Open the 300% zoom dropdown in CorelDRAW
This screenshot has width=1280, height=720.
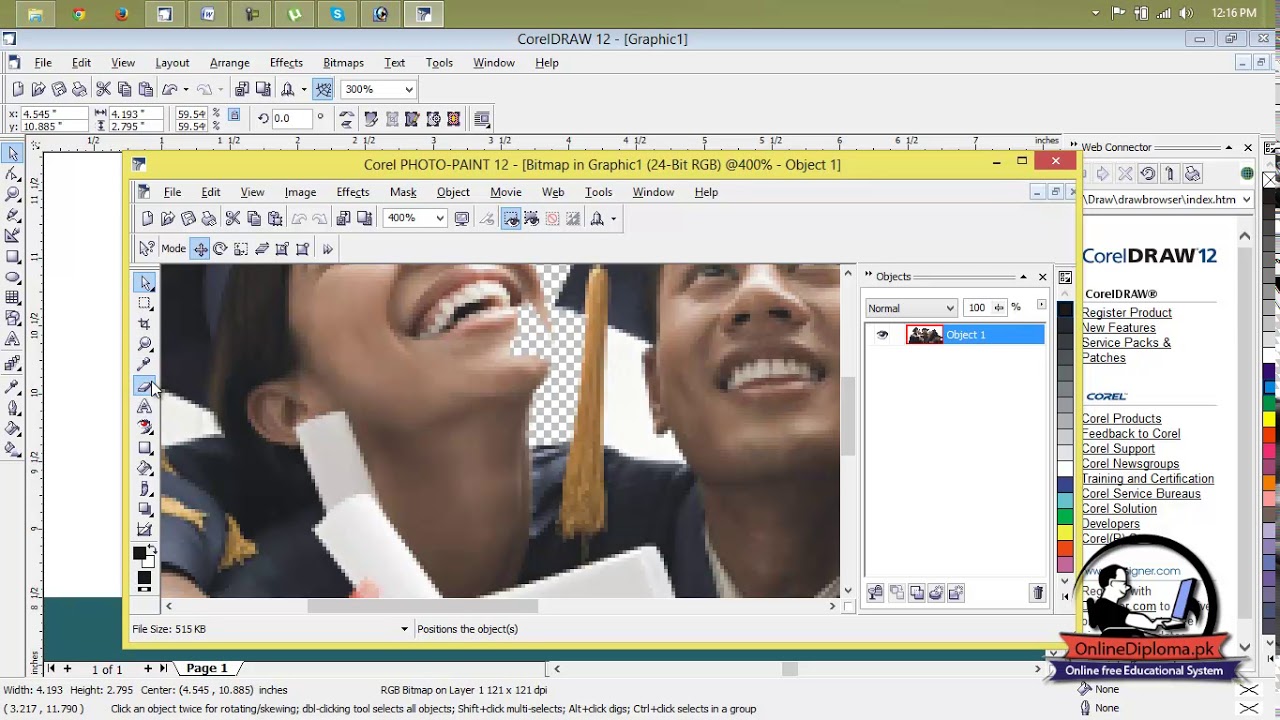(408, 89)
